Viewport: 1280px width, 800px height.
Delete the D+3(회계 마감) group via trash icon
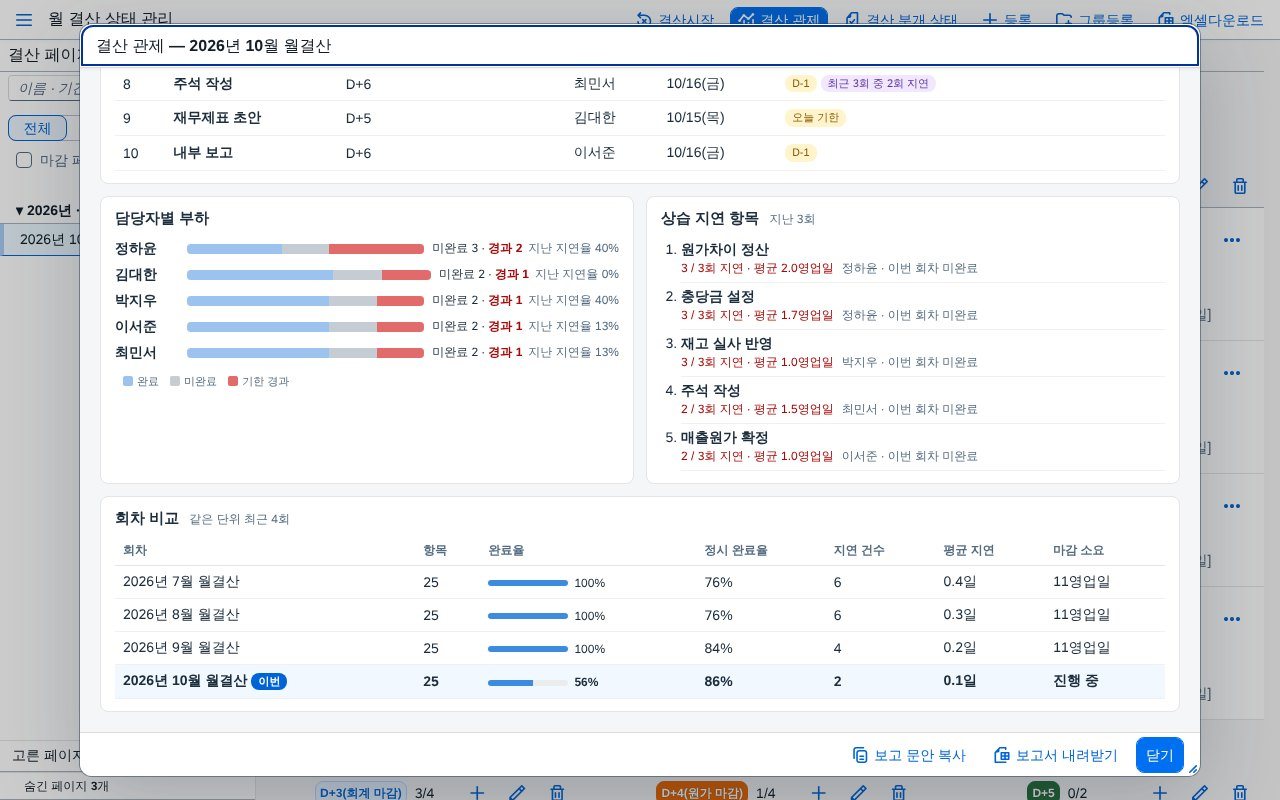tap(557, 793)
